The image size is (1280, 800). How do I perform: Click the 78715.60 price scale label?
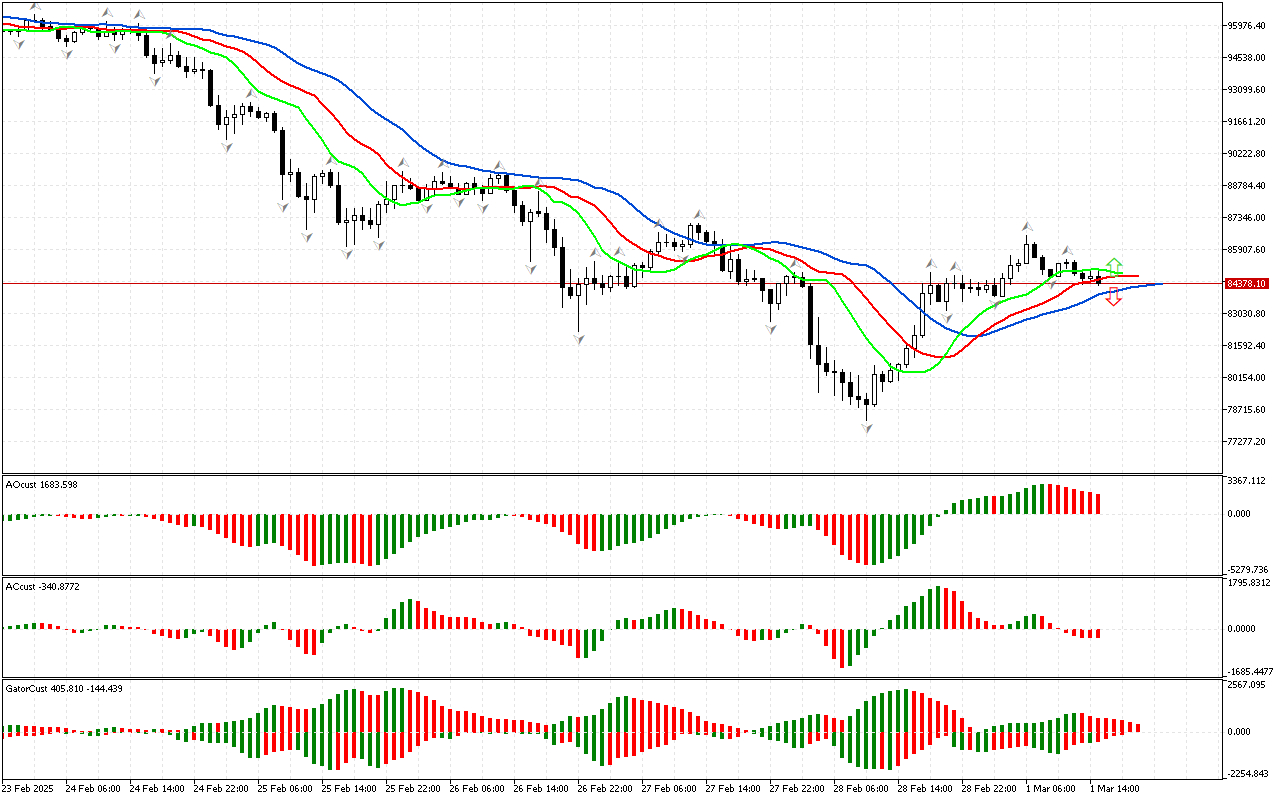(1246, 410)
